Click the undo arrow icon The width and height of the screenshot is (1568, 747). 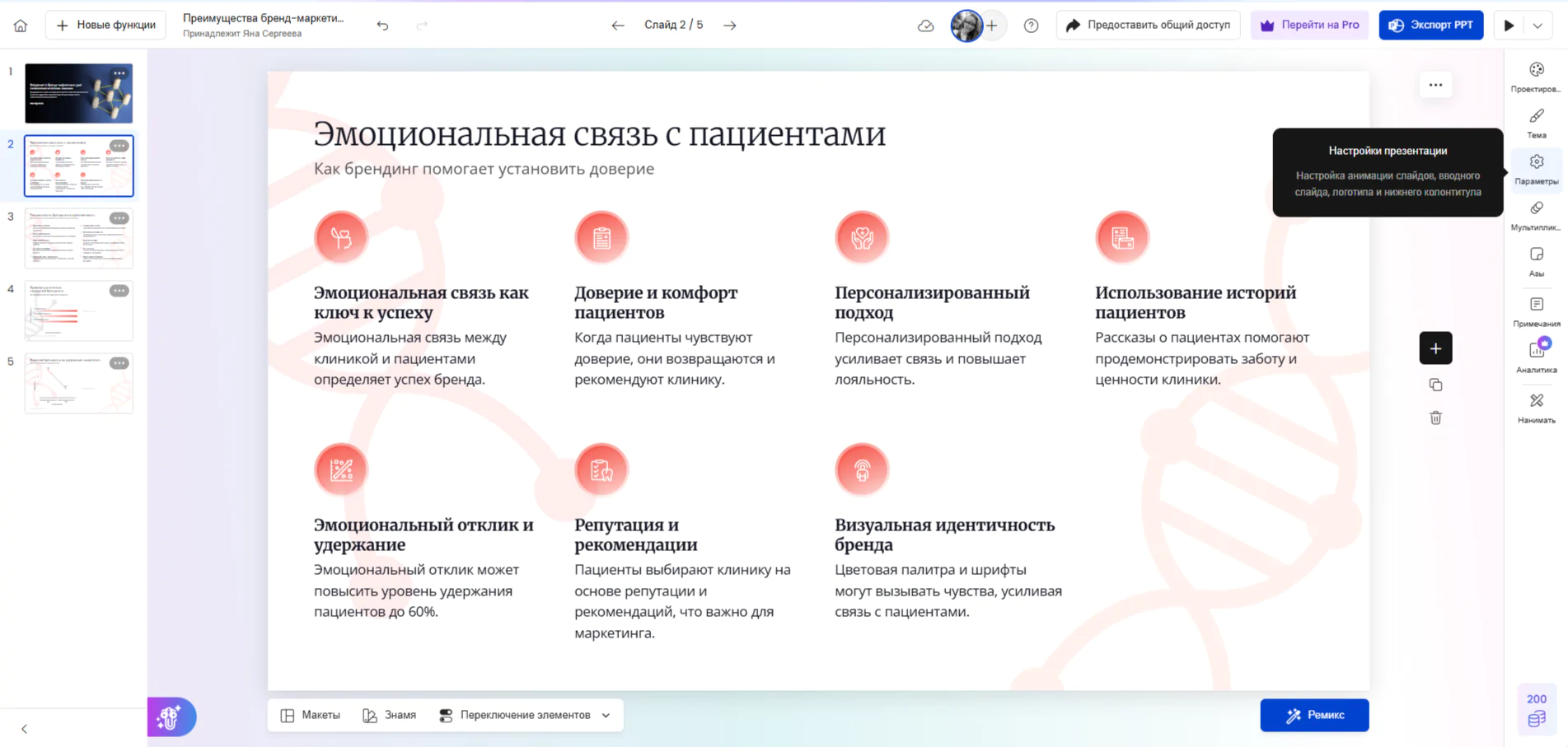point(382,26)
